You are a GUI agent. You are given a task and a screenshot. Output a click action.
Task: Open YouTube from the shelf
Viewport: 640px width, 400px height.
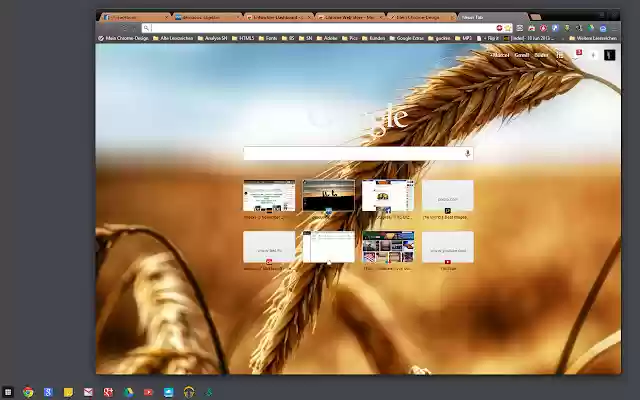148,392
